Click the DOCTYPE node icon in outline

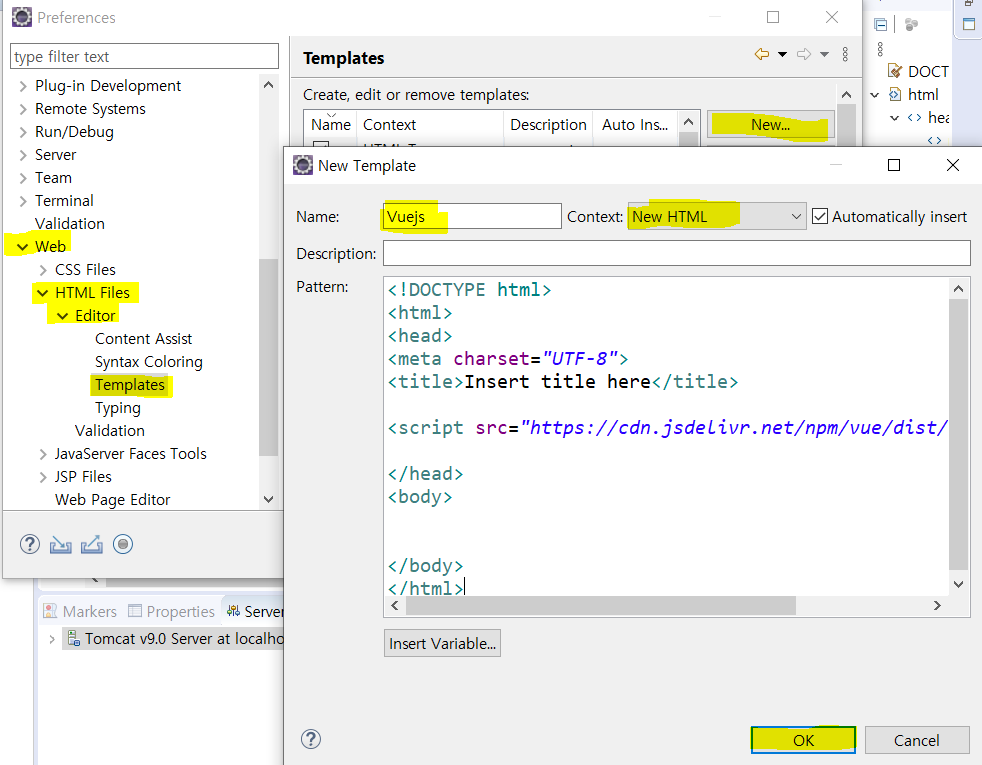tap(896, 71)
